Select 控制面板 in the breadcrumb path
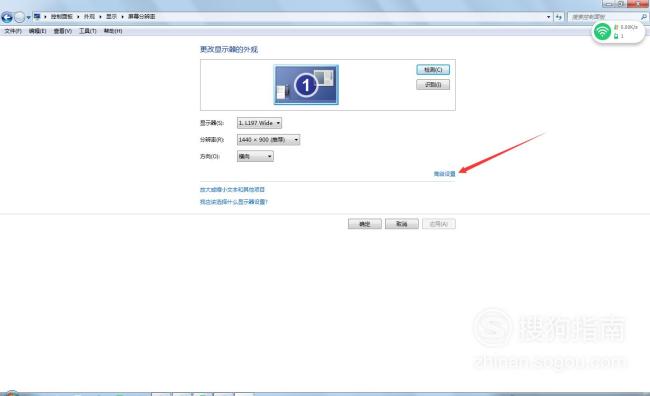The width and height of the screenshot is (650, 396). click(x=62, y=17)
